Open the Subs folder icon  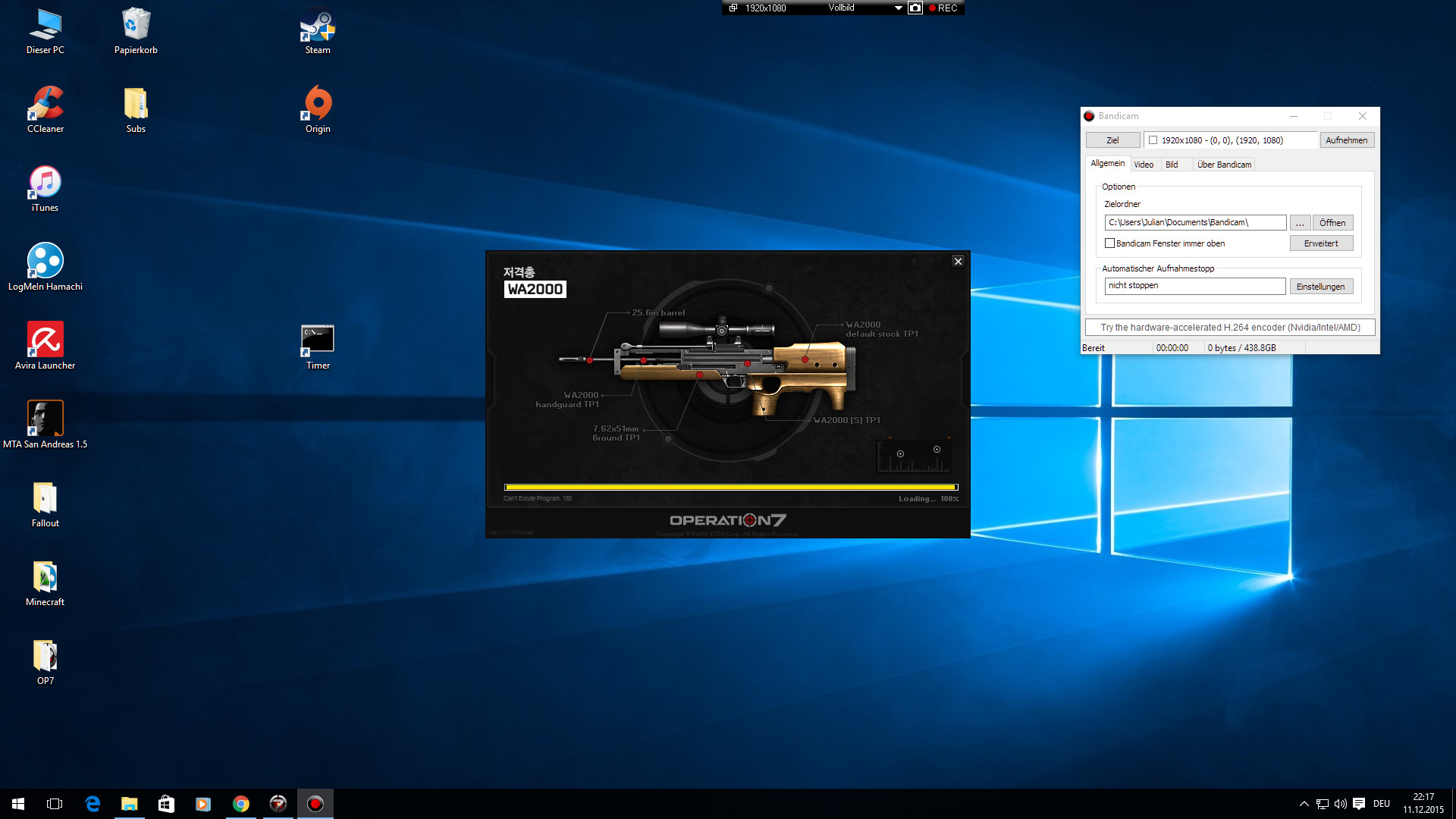tap(136, 110)
